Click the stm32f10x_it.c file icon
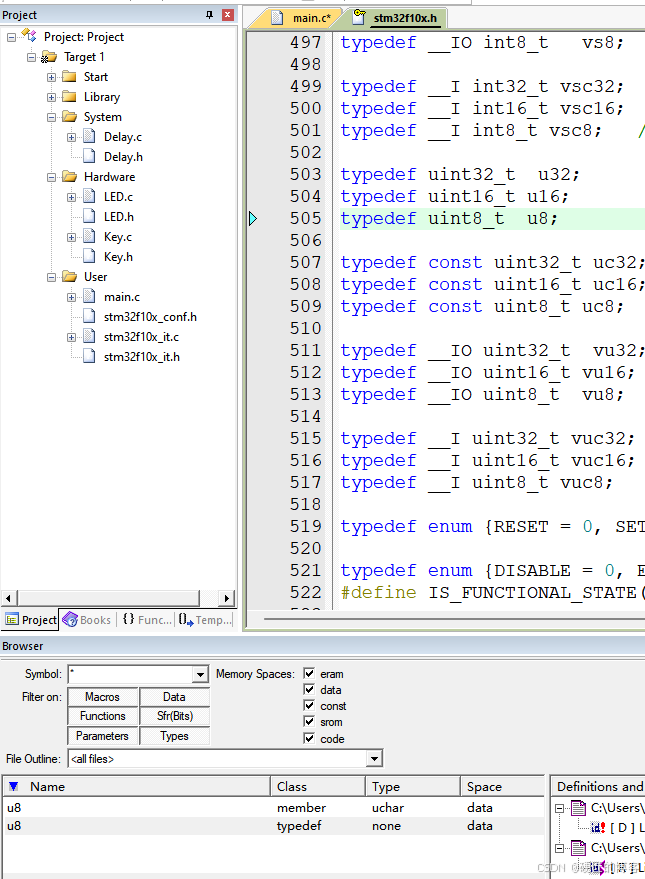The height and width of the screenshot is (879, 645). click(x=89, y=336)
